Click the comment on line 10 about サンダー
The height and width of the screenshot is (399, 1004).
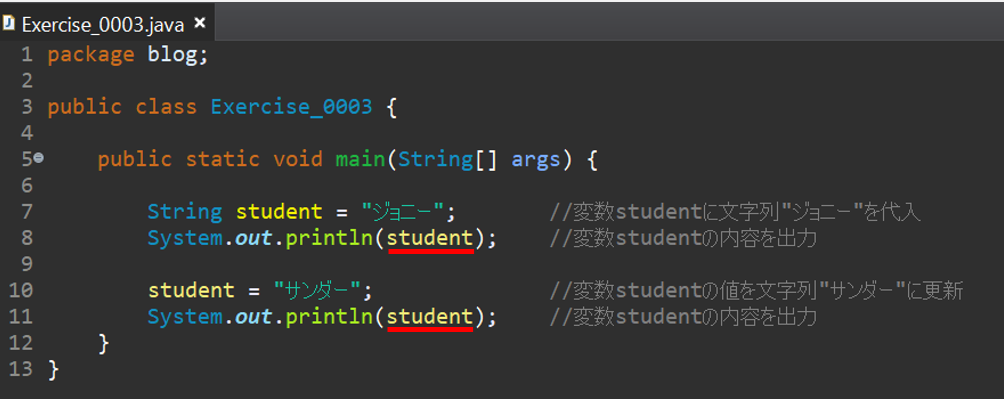[x=756, y=291]
